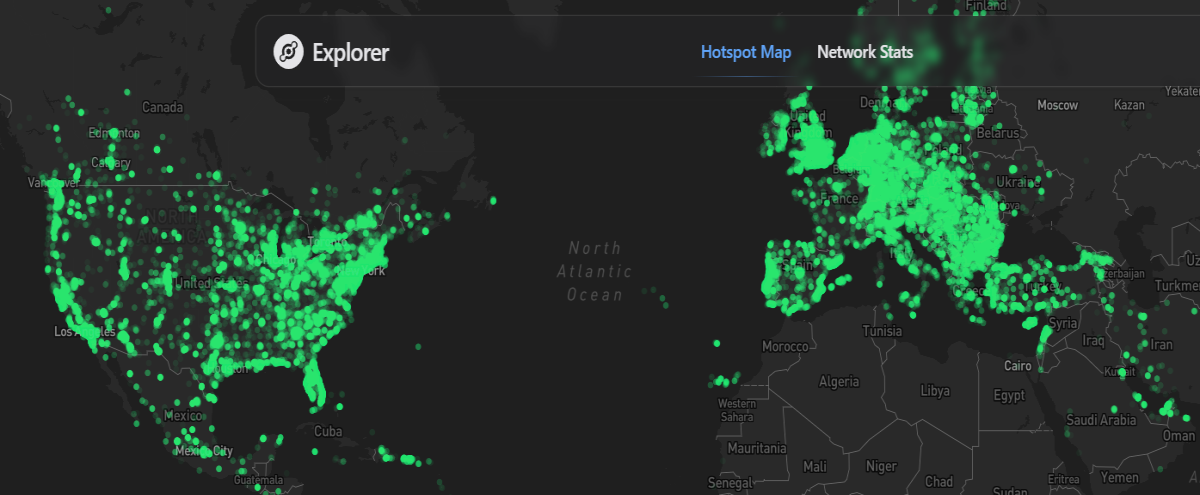Click the Libya country label
The height and width of the screenshot is (495, 1200).
(x=935, y=390)
